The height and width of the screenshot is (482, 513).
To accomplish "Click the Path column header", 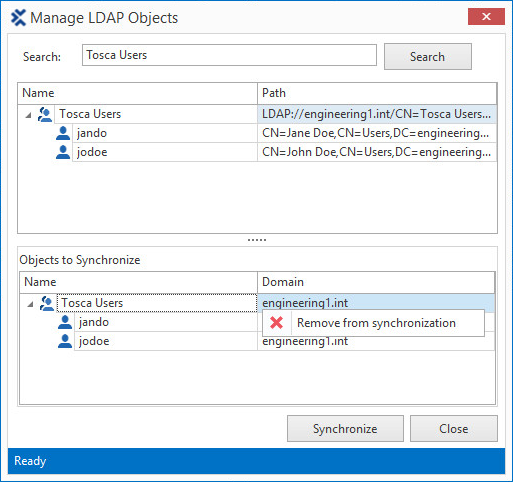I will click(x=377, y=93).
